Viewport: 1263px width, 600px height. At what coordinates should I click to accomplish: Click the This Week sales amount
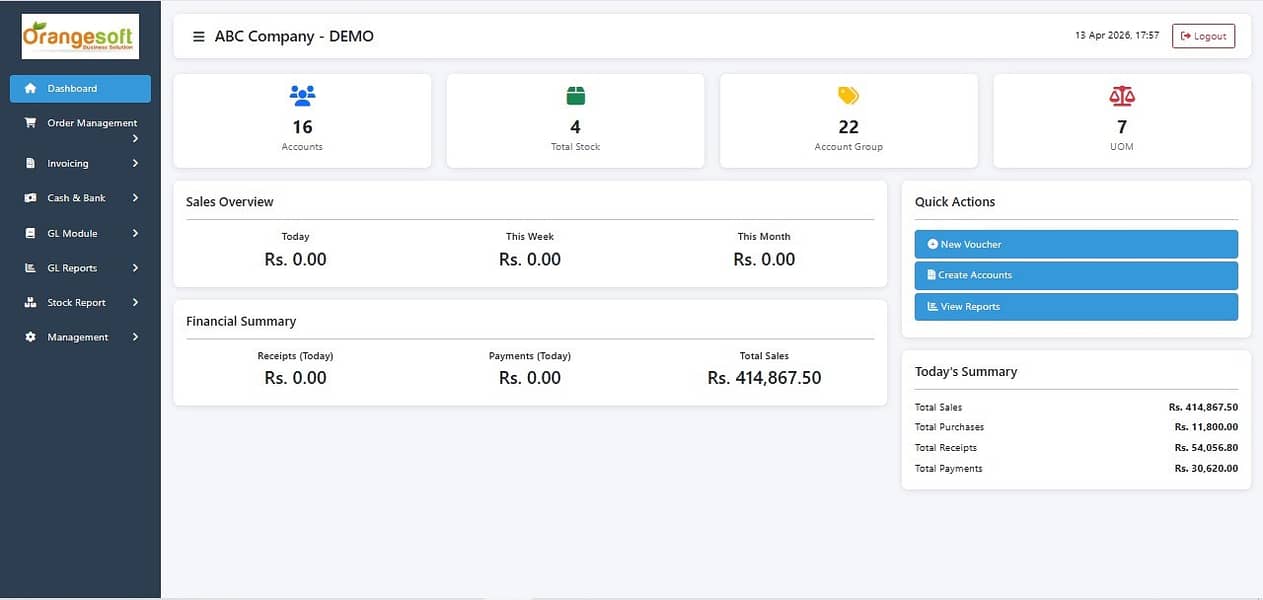(530, 259)
